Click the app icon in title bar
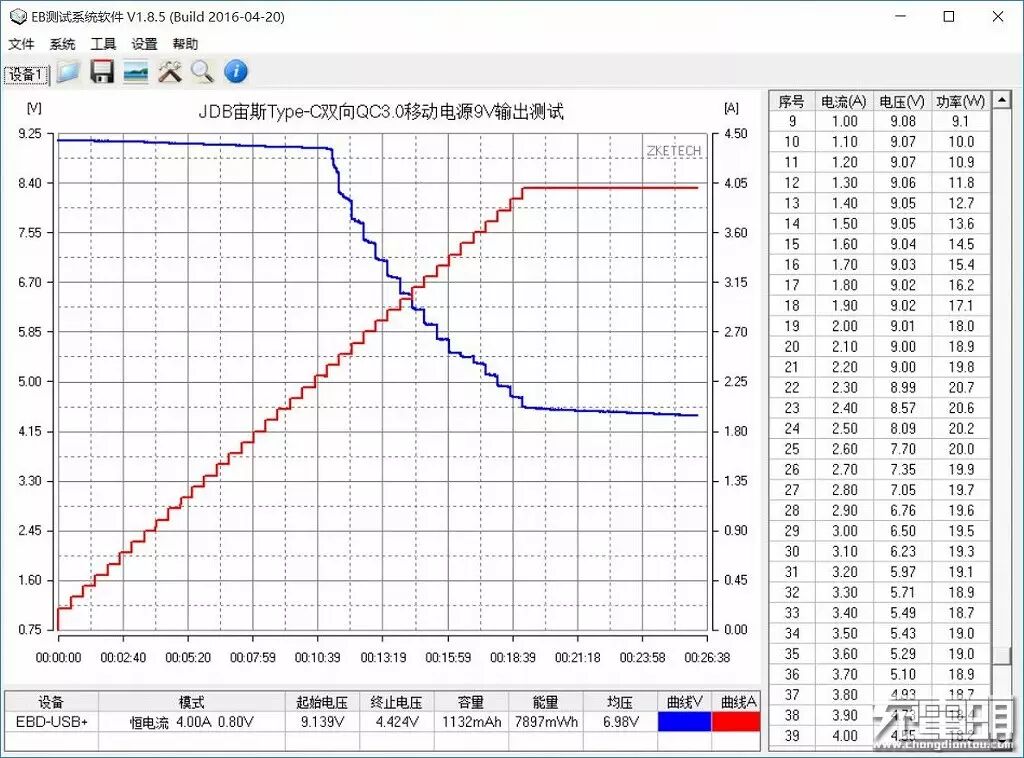 [18, 16]
